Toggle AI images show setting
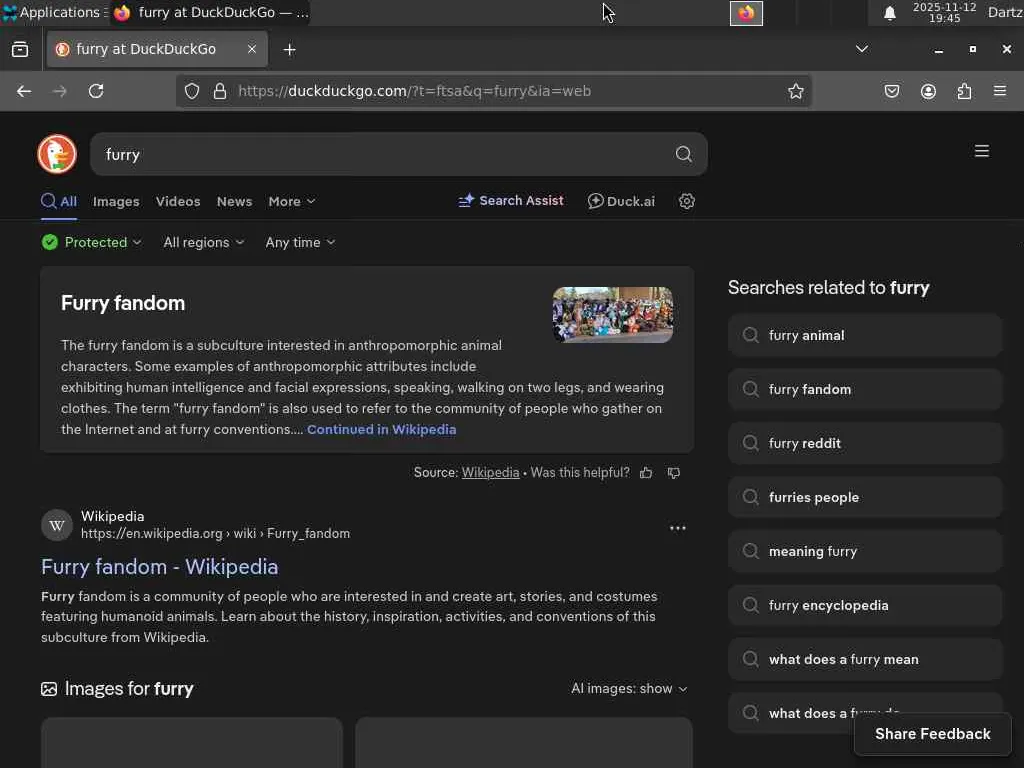Viewport: 1024px width, 768px height. coord(629,688)
